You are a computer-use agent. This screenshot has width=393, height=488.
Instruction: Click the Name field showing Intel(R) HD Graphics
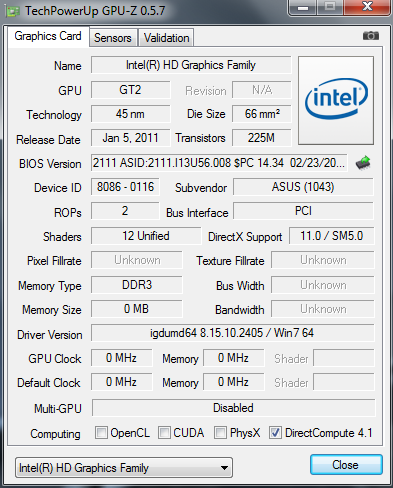click(x=191, y=65)
